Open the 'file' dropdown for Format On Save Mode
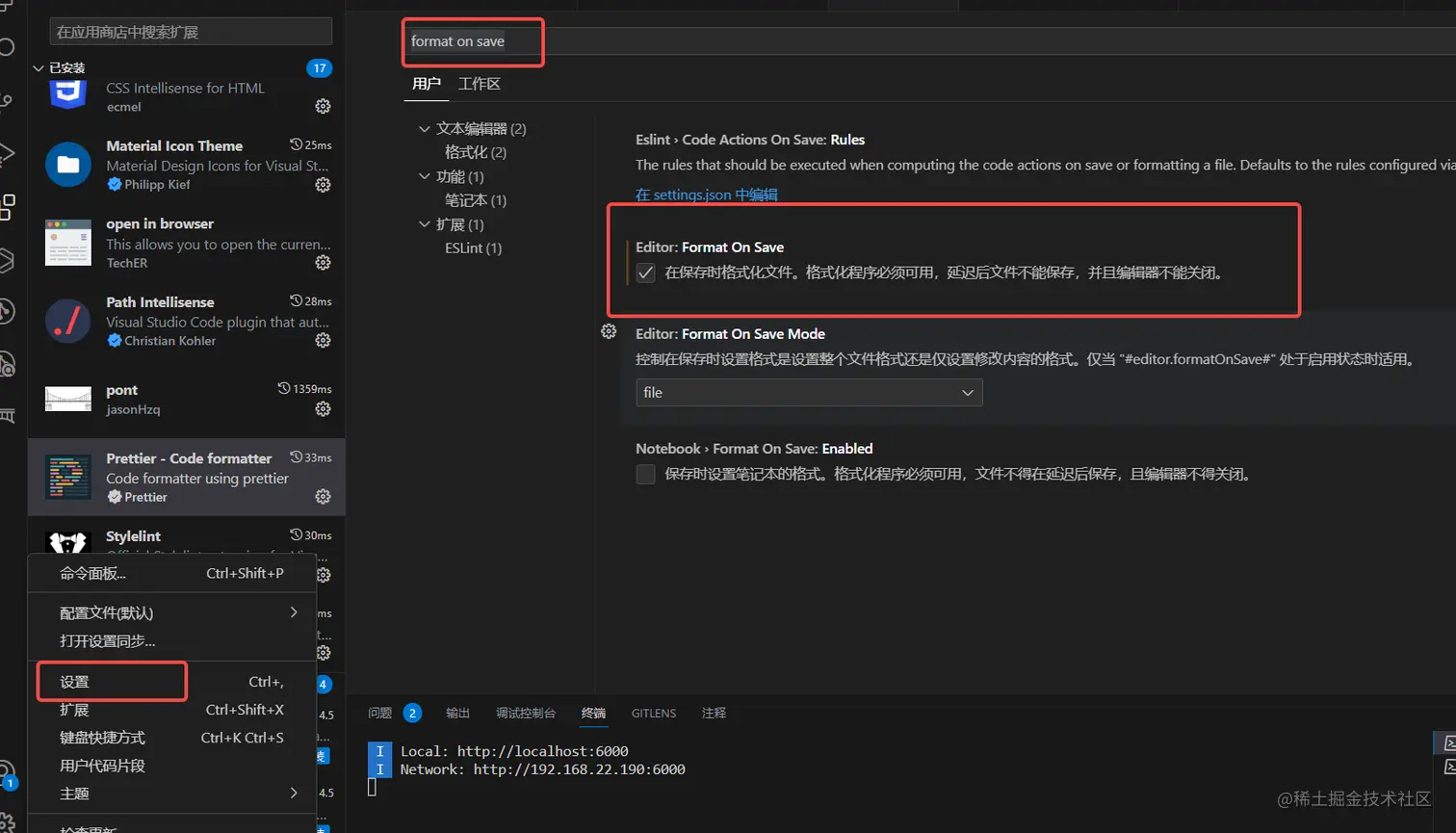 [809, 393]
